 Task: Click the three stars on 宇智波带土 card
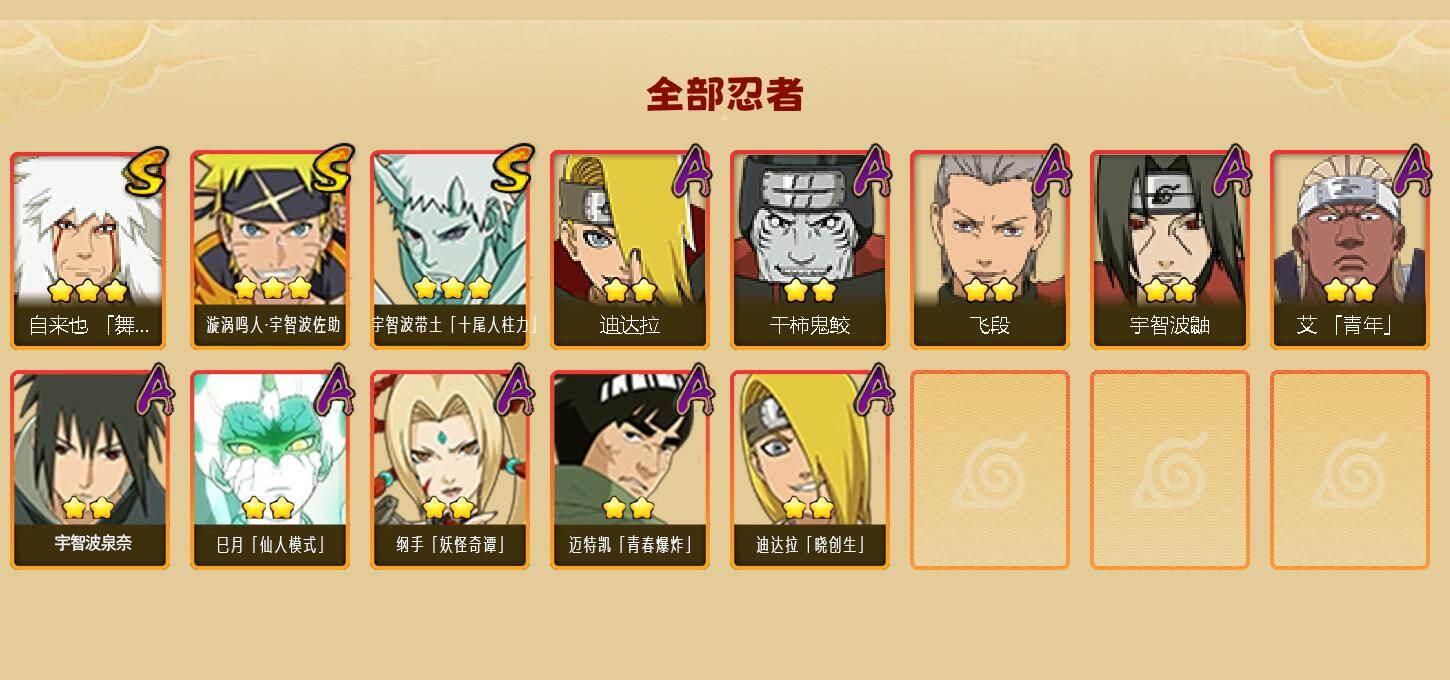(x=452, y=288)
